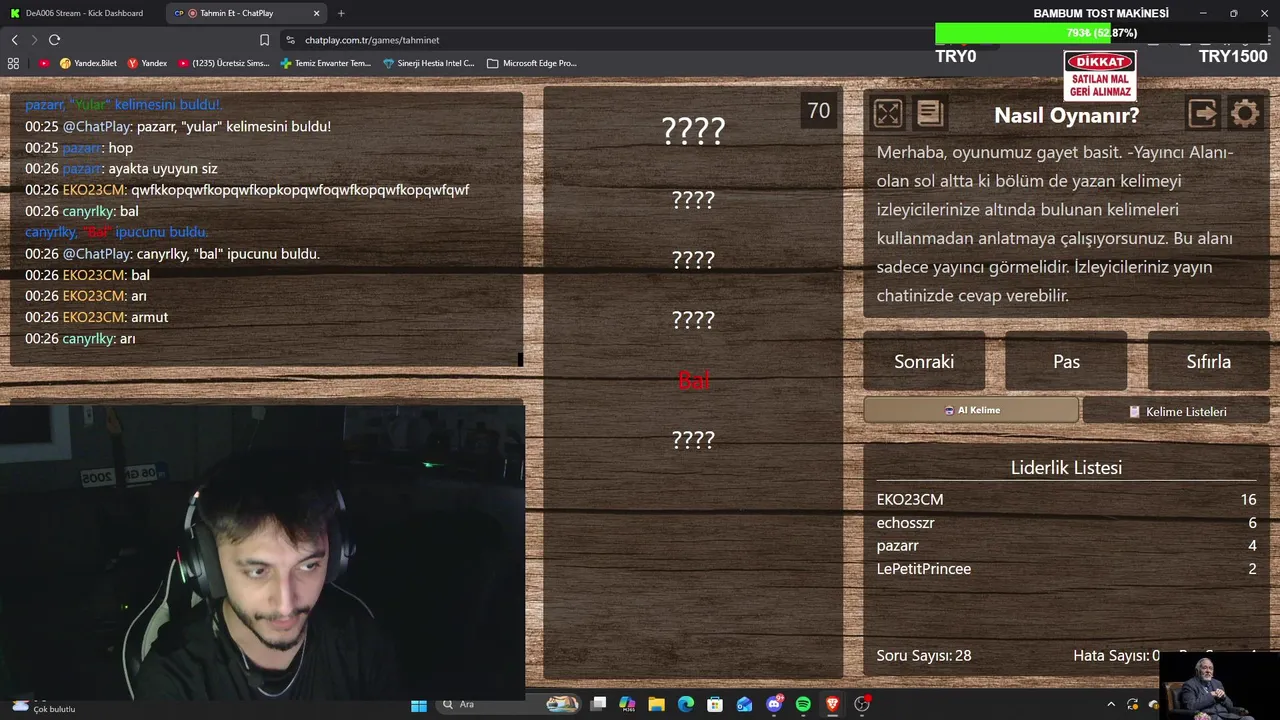Bookmark this page with the bookmark icon
This screenshot has width=1280, height=720.
[264, 40]
